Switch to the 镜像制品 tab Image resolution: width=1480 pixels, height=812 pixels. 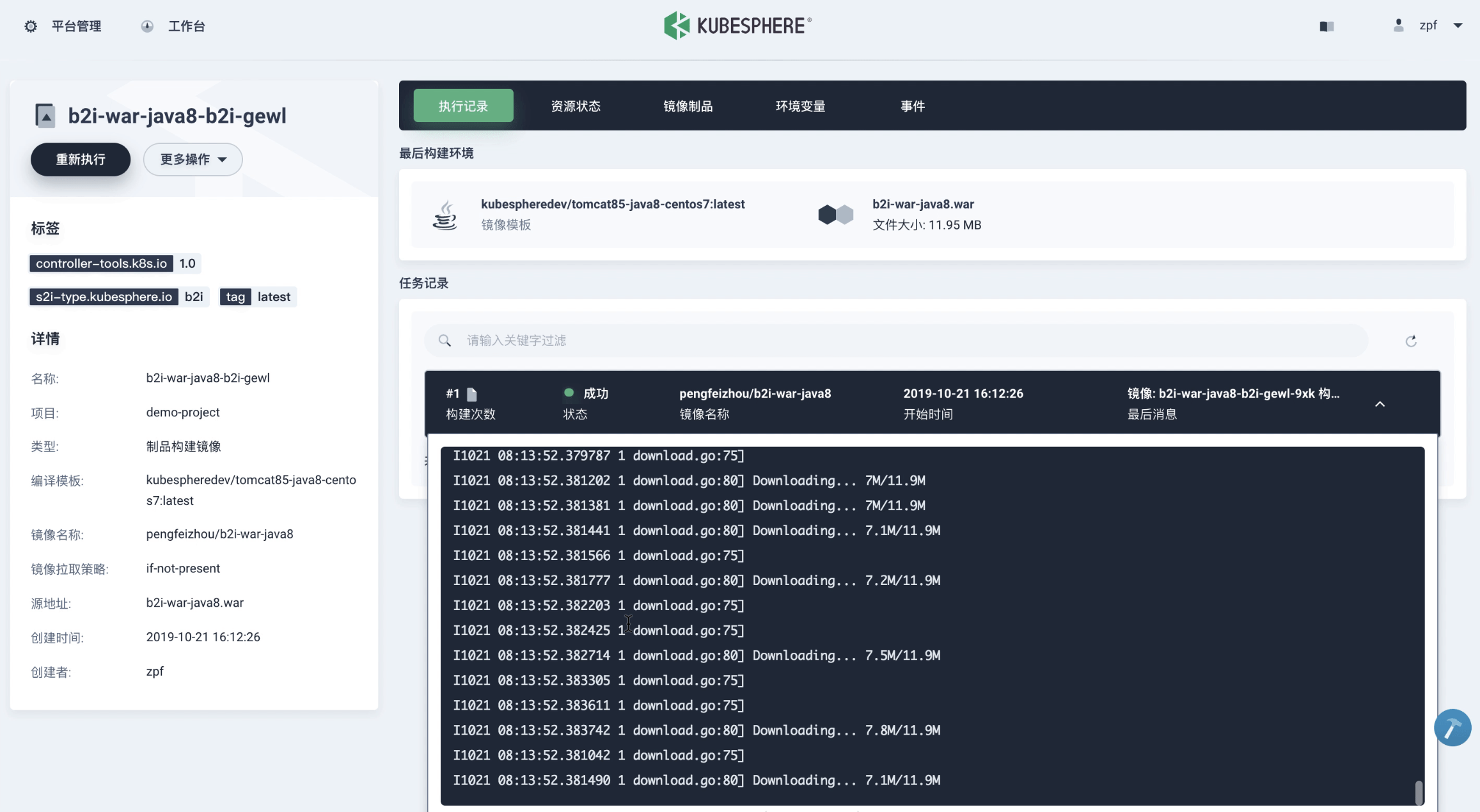(x=688, y=106)
